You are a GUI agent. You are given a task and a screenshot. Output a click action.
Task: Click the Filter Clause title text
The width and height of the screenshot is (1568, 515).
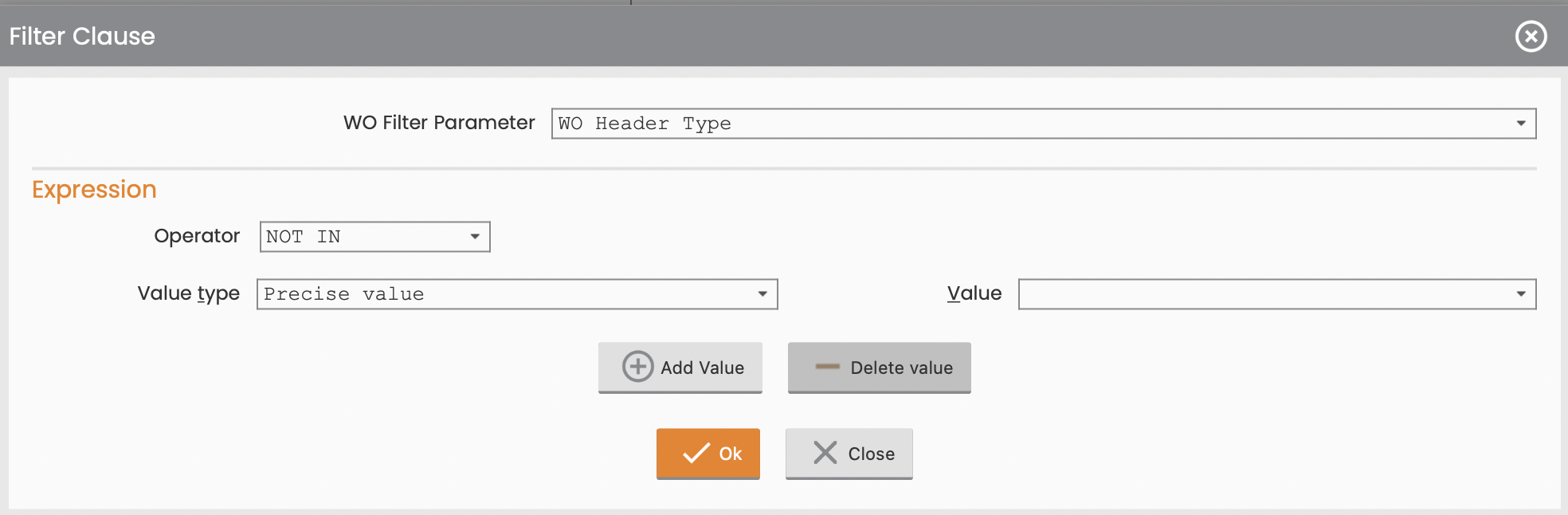pyautogui.click(x=82, y=36)
